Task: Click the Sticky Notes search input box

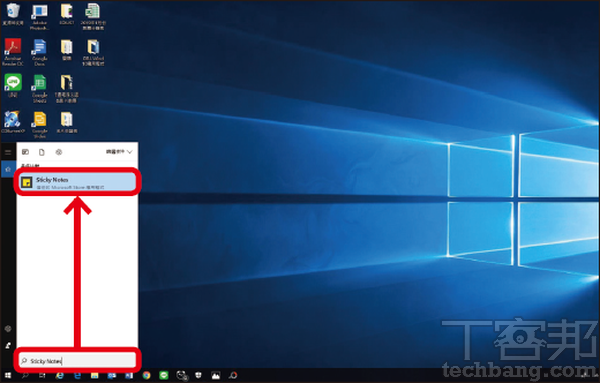Action: 78,360
